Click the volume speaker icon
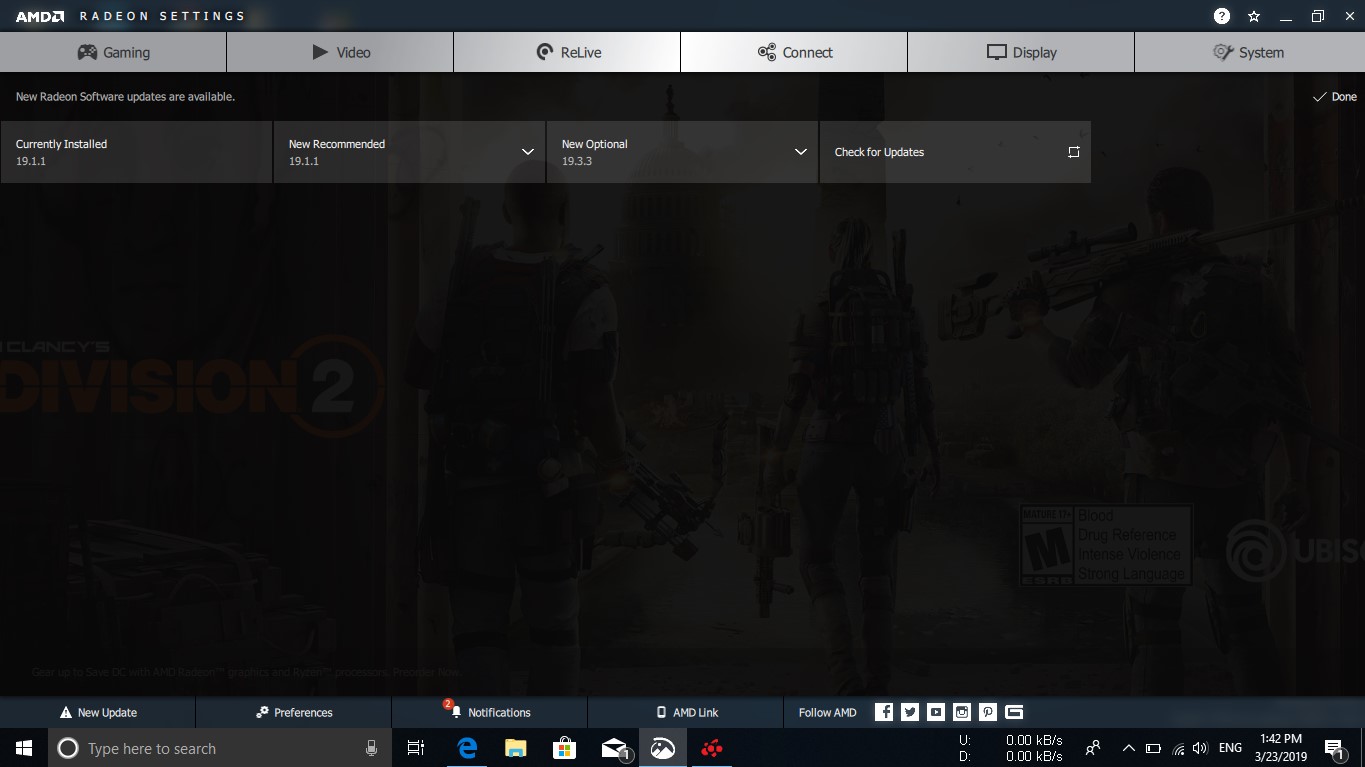 1200,748
